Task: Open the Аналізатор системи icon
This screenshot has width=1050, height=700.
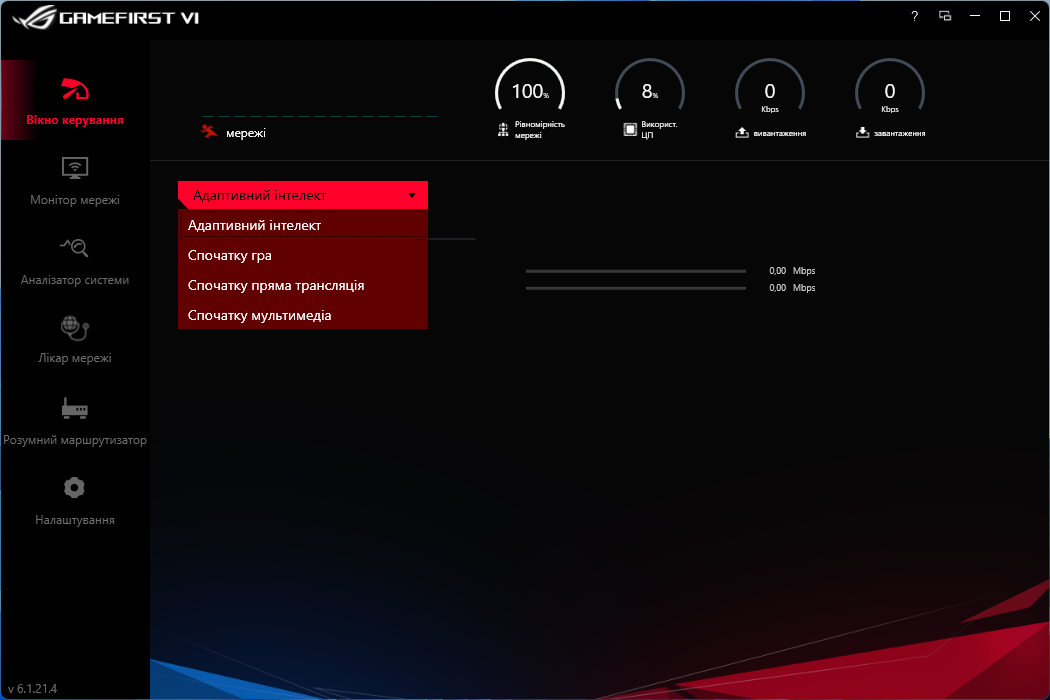Action: 75,248
